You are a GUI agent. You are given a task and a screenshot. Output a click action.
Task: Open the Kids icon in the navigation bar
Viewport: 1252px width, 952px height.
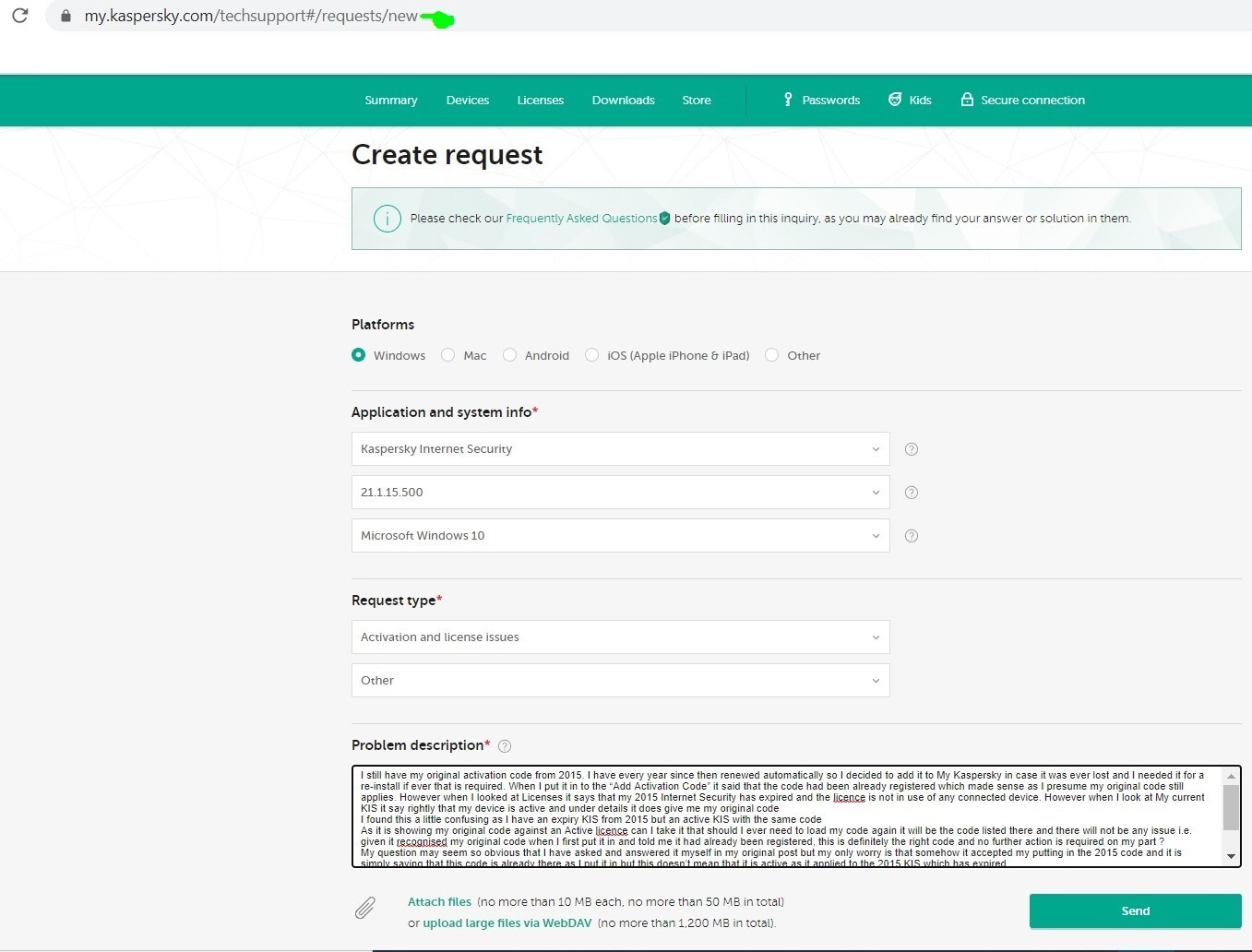895,100
